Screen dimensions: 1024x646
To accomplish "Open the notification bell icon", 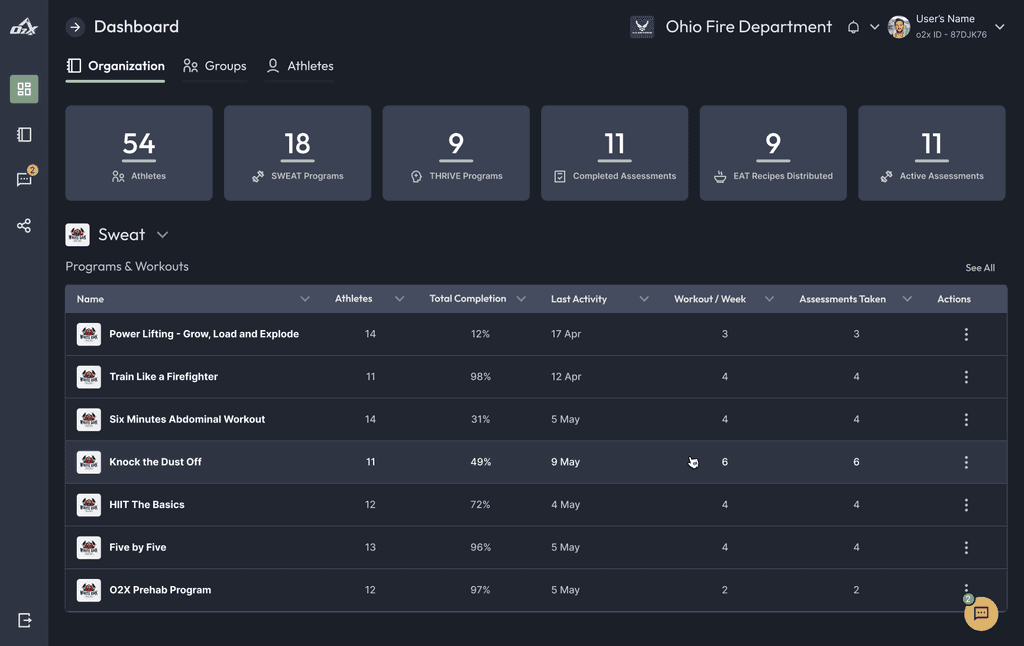I will tap(853, 27).
